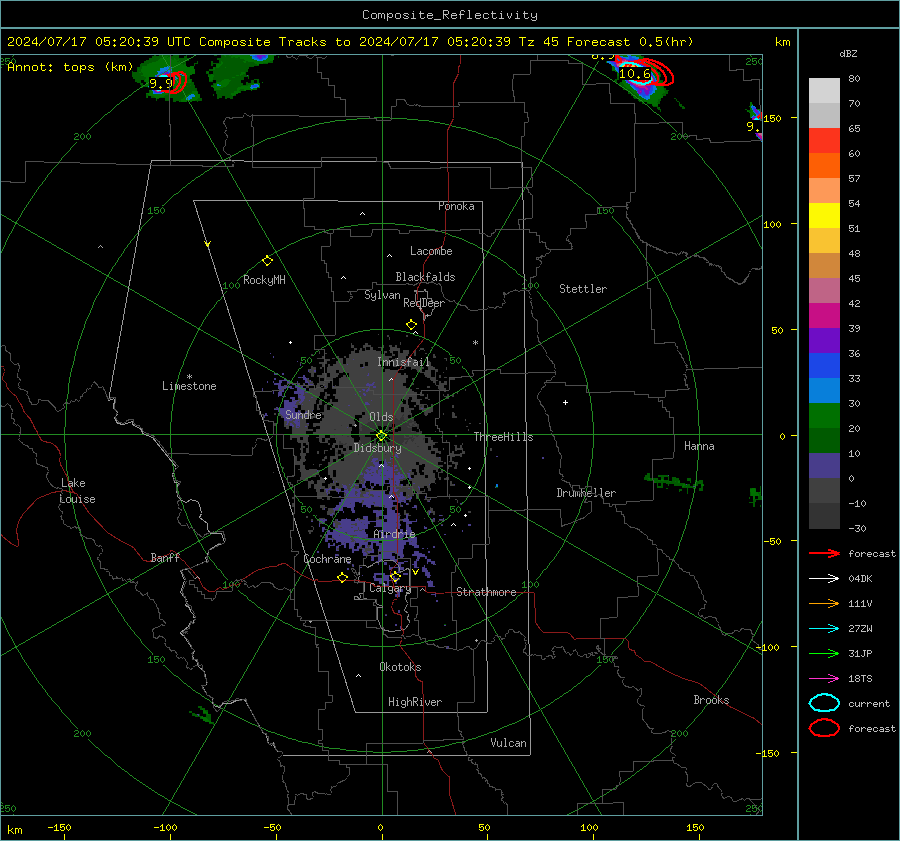Click the orange 60 dBZ color band
The image size is (900, 841).
[x=824, y=165]
